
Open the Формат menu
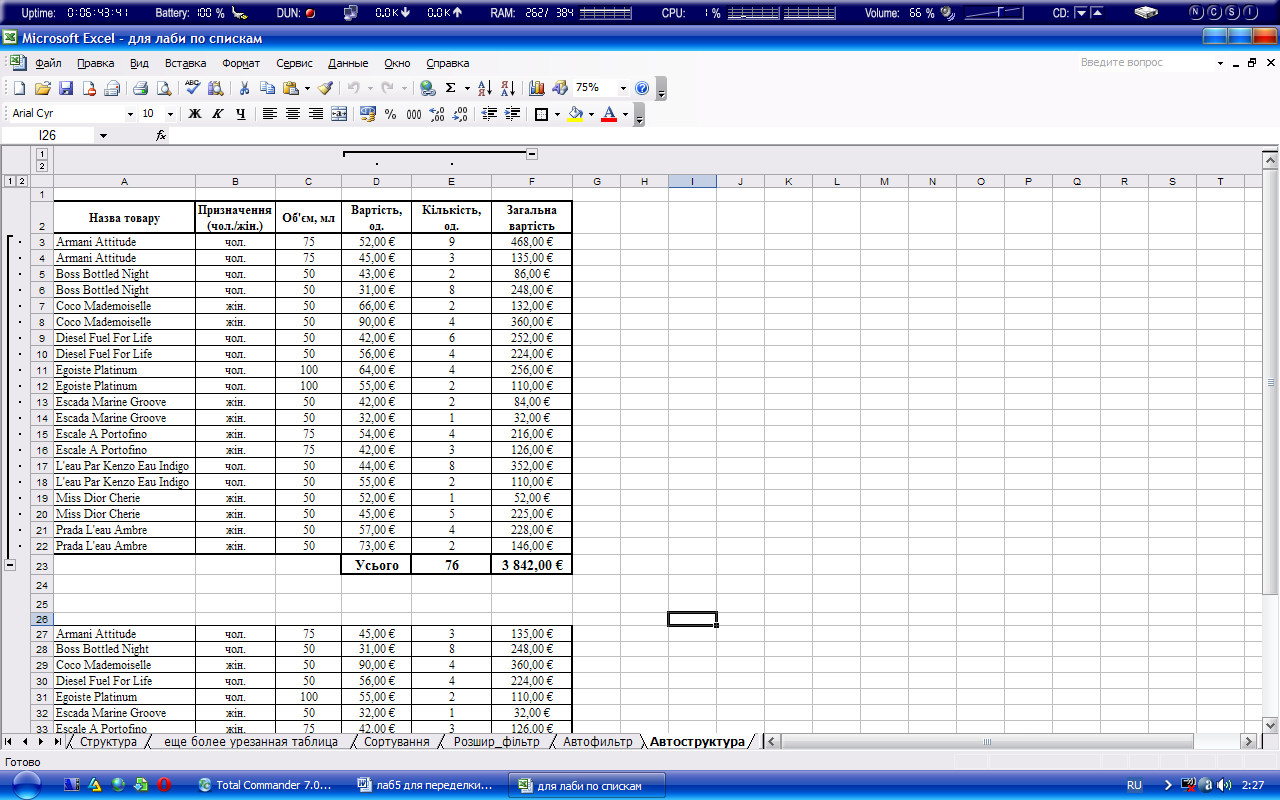click(241, 62)
